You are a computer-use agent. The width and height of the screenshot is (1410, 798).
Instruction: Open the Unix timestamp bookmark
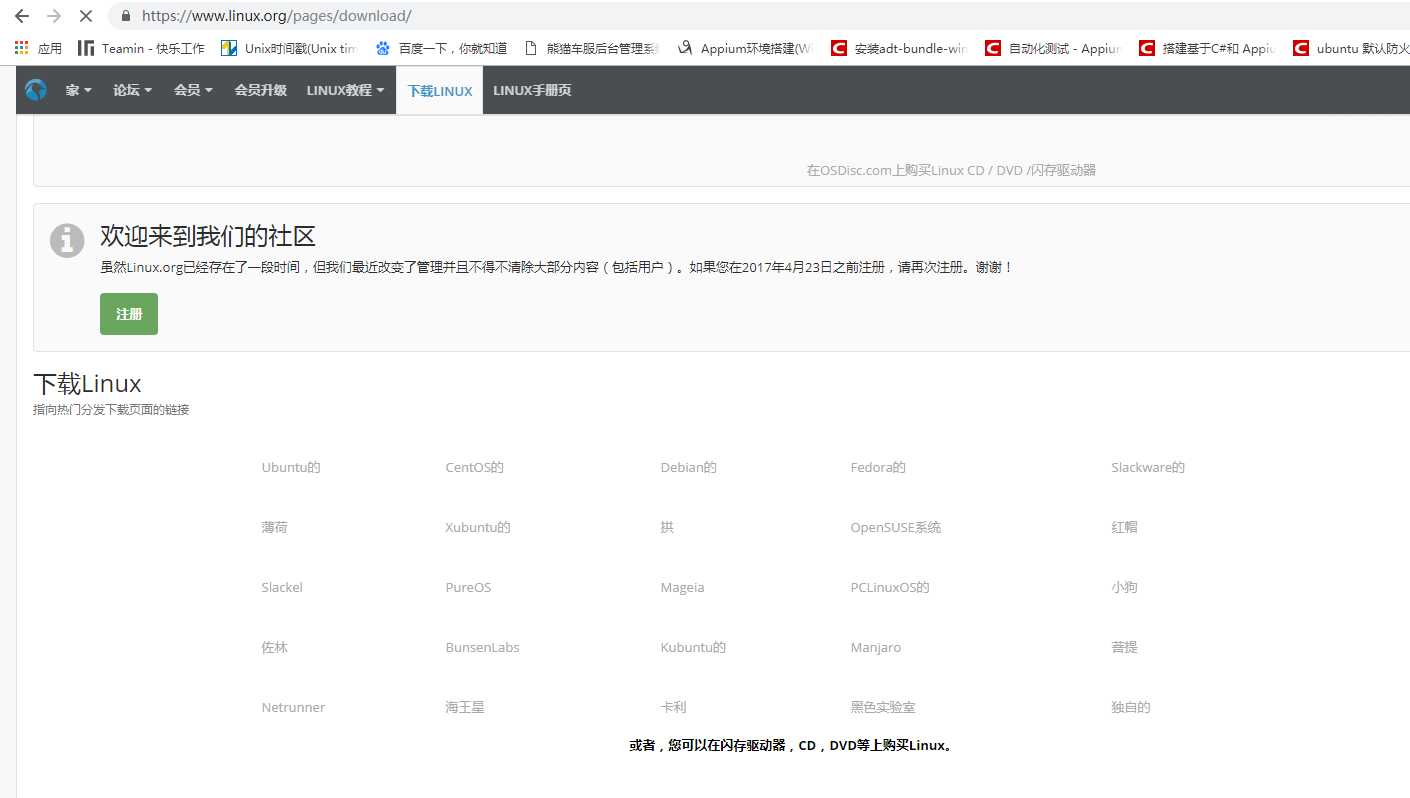click(289, 48)
